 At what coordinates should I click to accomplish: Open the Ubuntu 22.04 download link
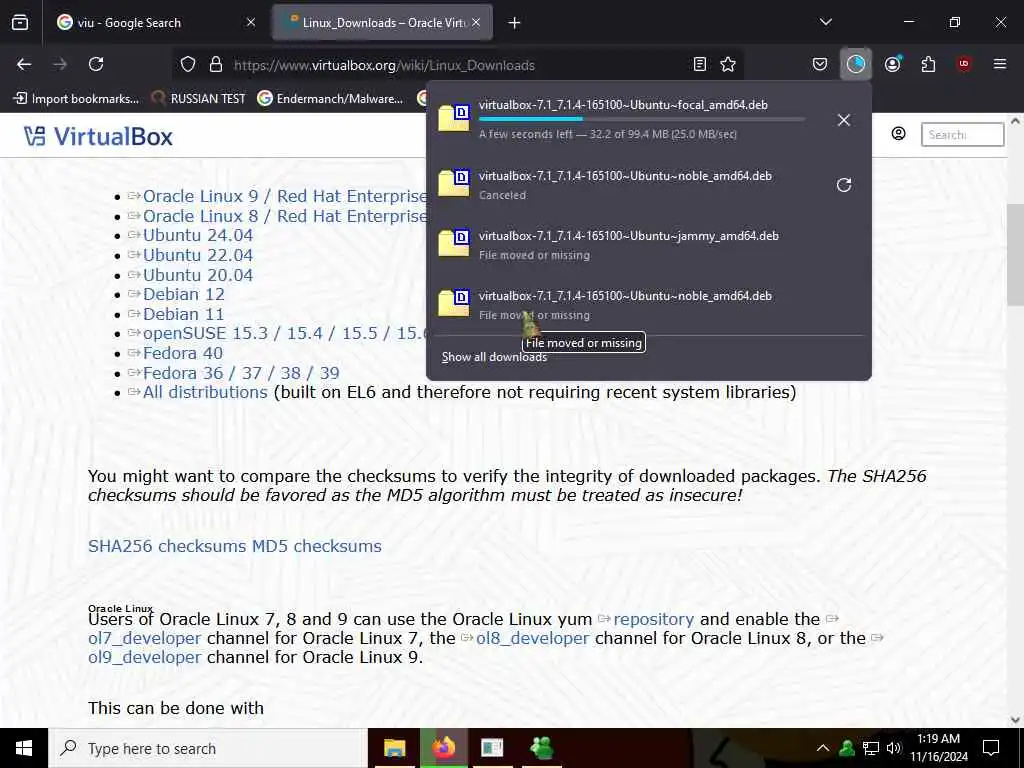coord(198,255)
